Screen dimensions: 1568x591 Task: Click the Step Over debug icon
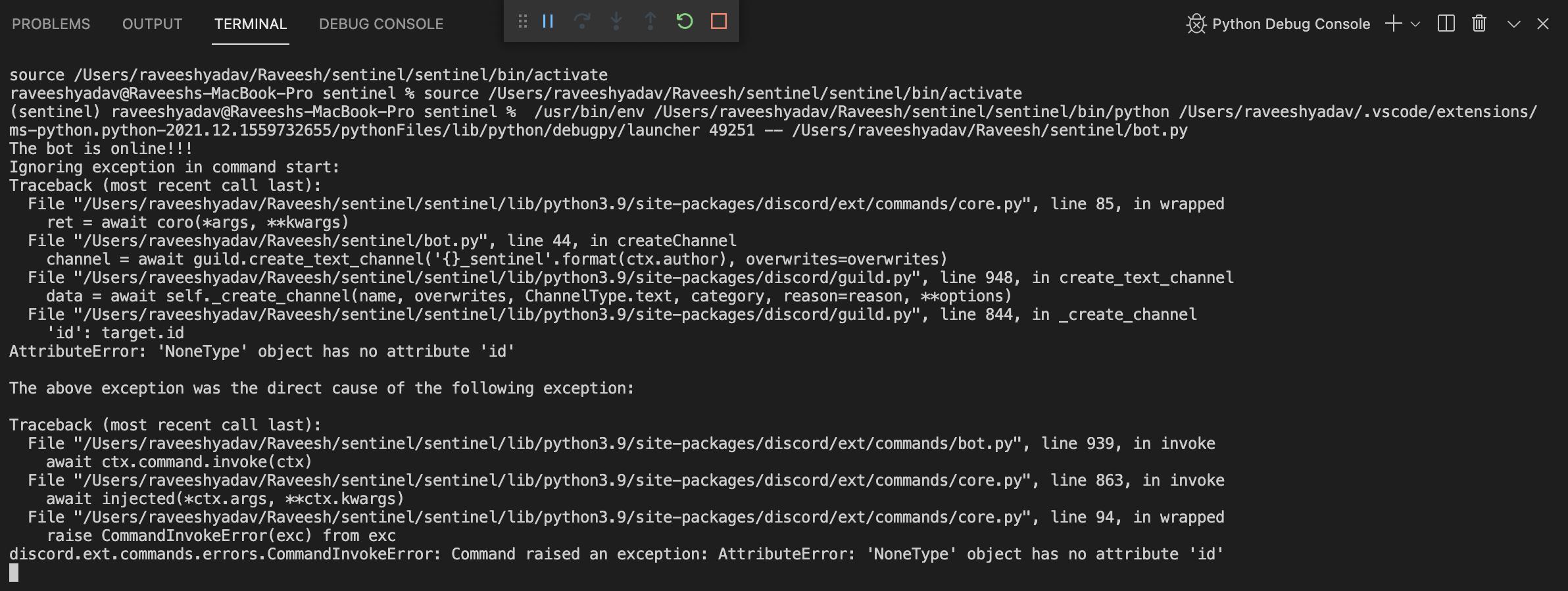pos(582,22)
